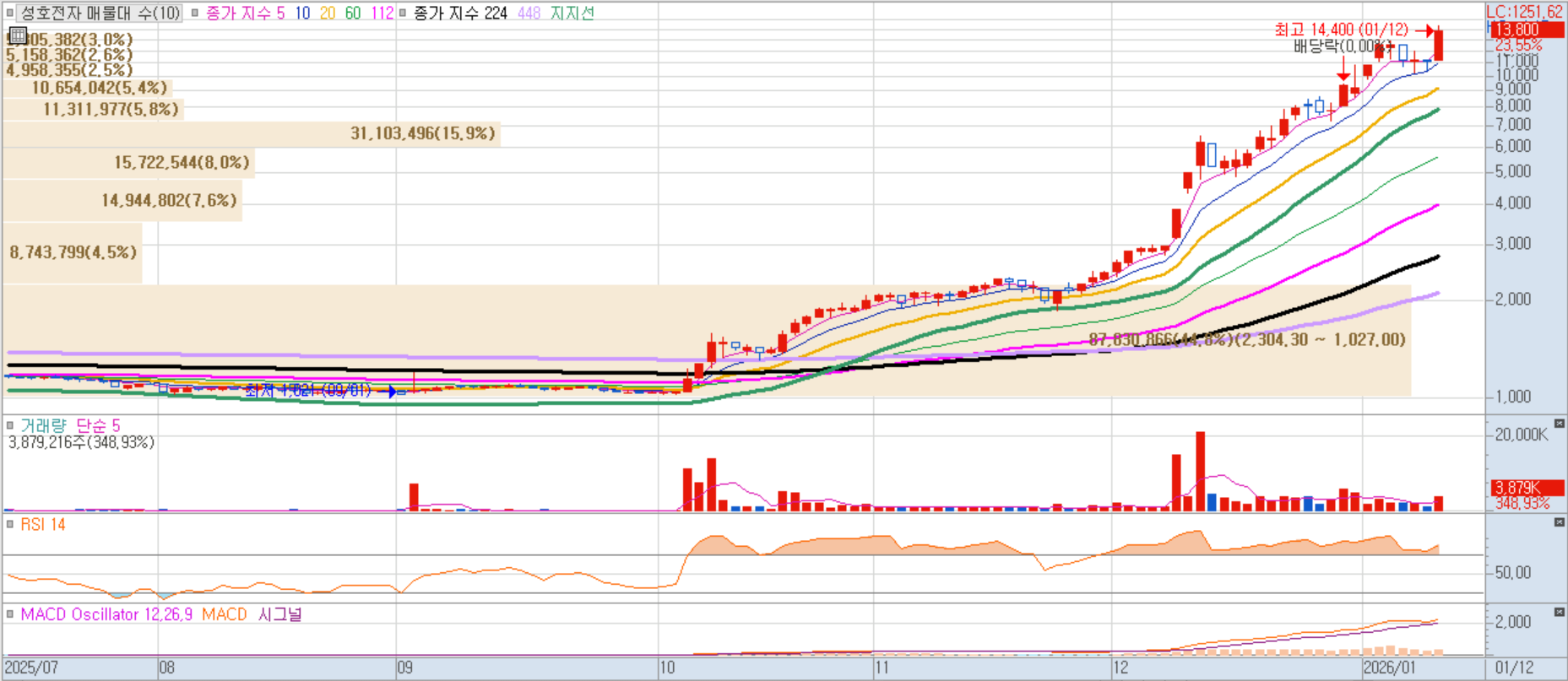1568x681 pixels.
Task: Click the 3,879,216주(348.93%) volume readout
Action: pyautogui.click(x=81, y=442)
